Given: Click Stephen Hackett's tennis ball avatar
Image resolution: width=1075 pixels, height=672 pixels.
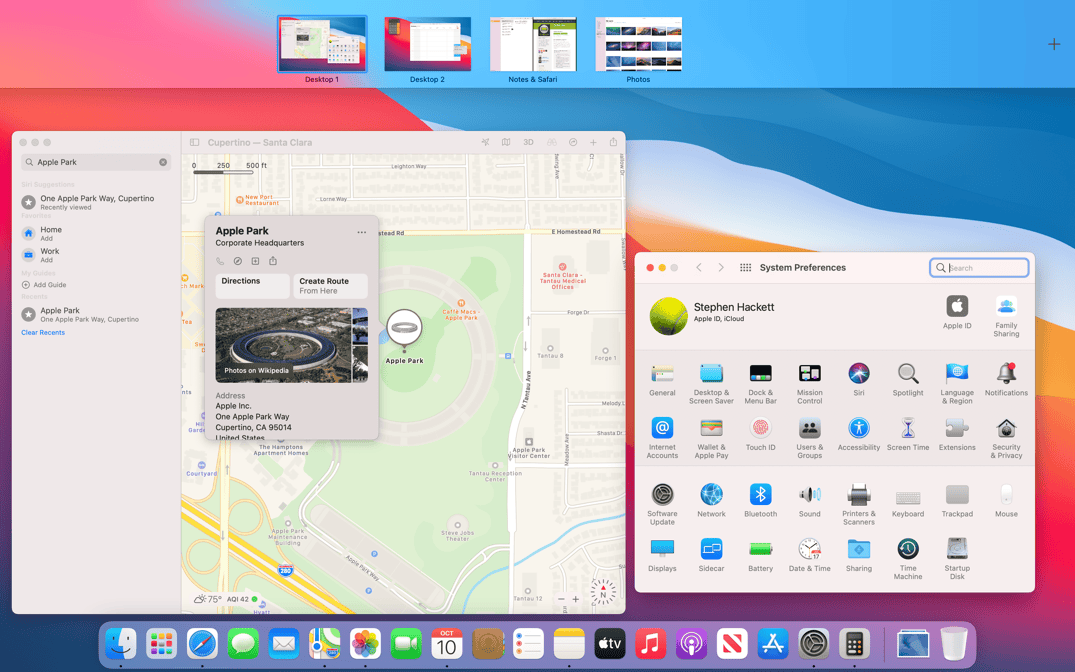Looking at the screenshot, I should pyautogui.click(x=668, y=315).
